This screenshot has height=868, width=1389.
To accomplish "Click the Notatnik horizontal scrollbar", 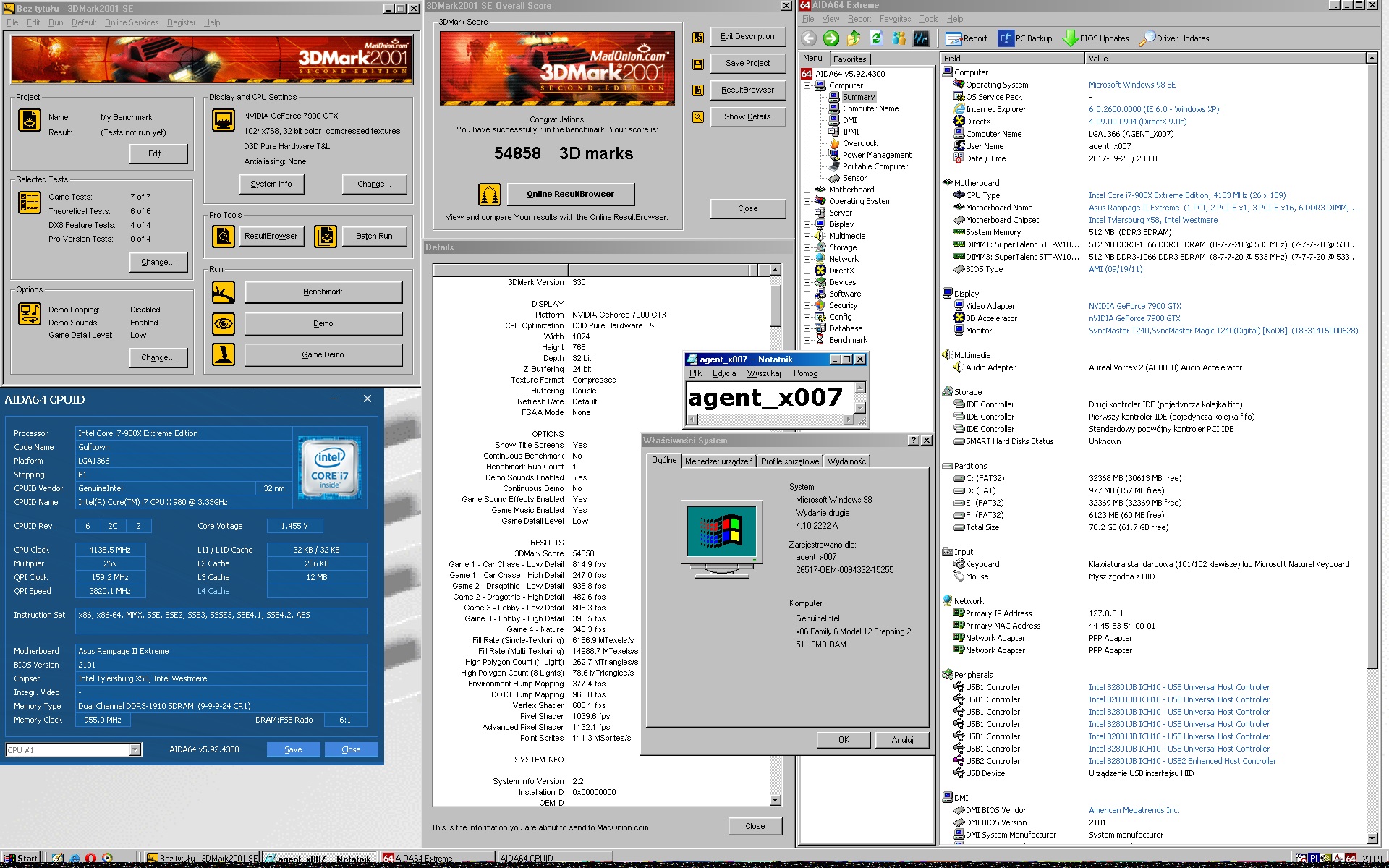I will click(771, 420).
